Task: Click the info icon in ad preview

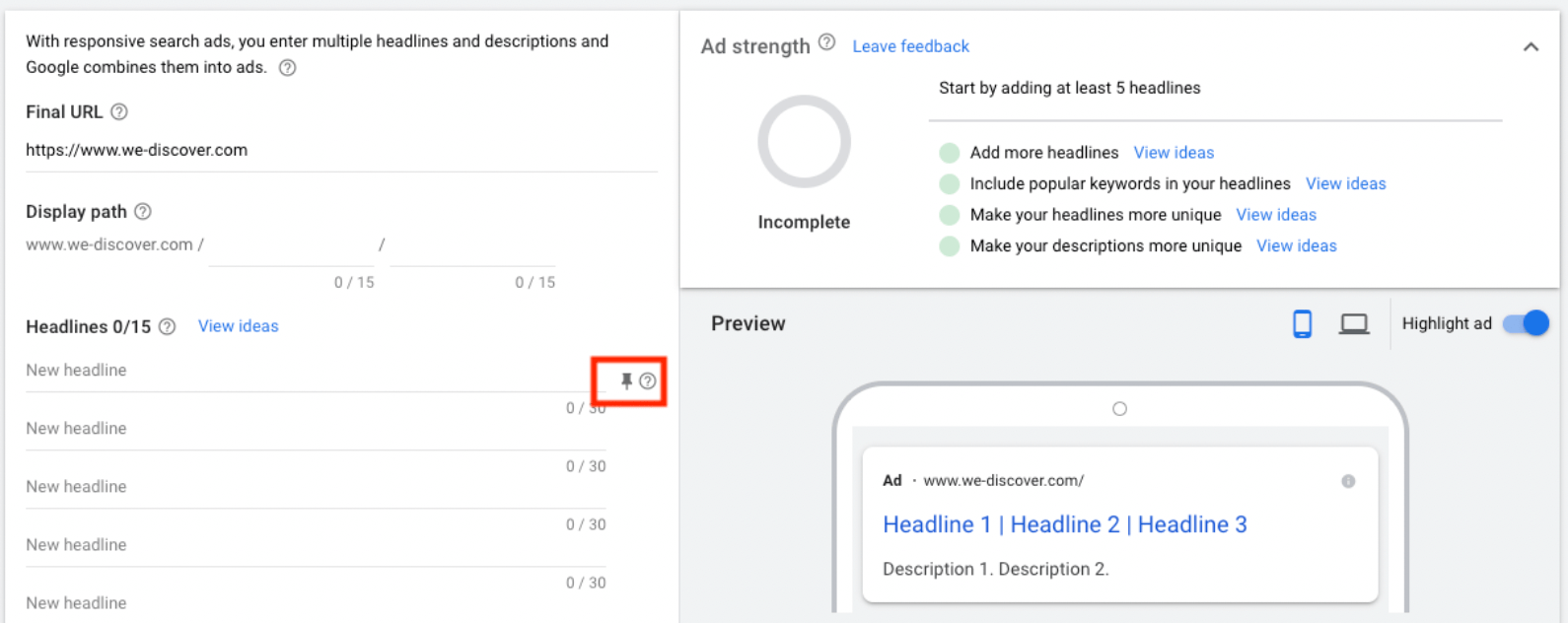Action: pos(1348,481)
